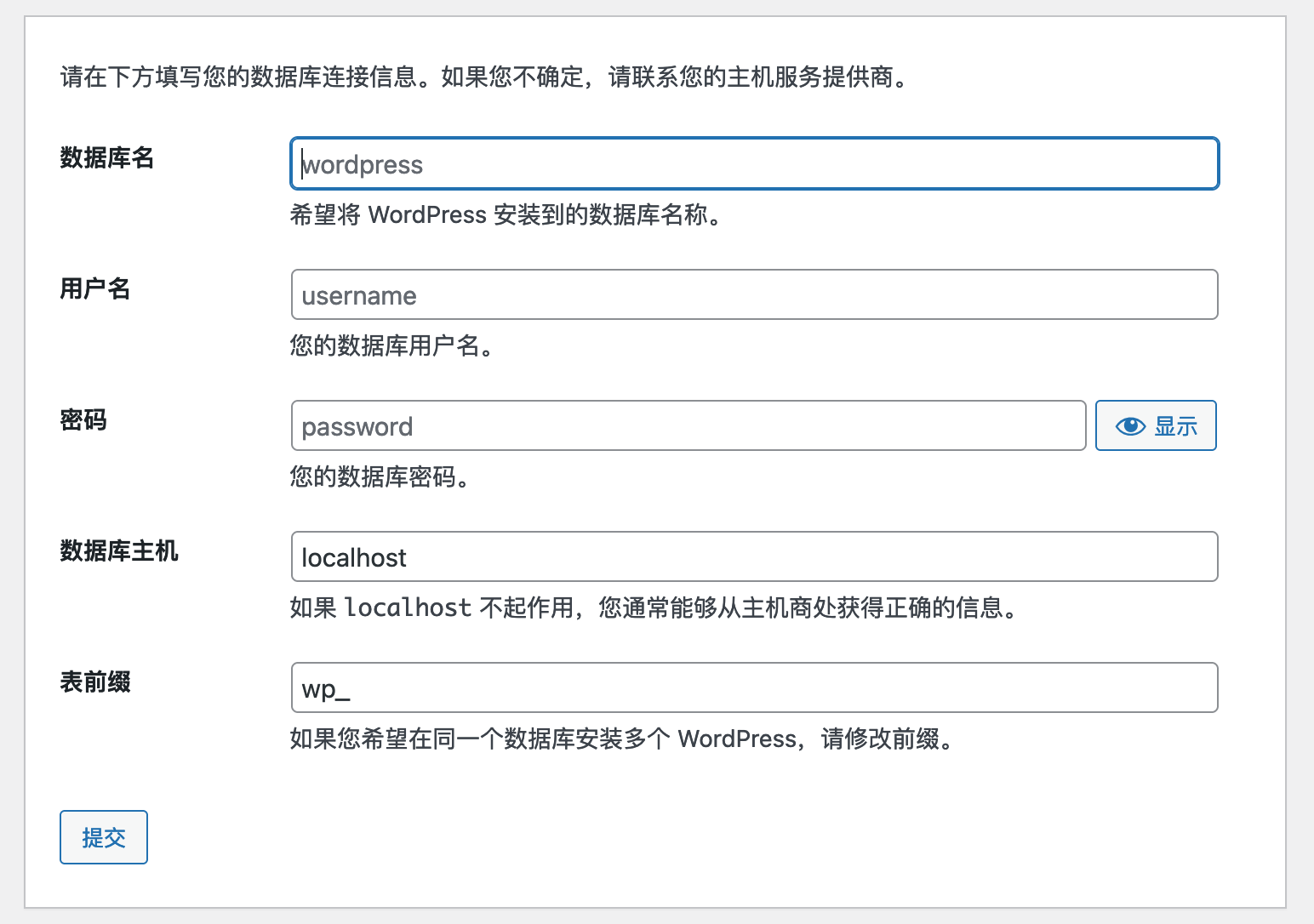This screenshot has width=1314, height=924.
Task: Click the 密码 field label
Action: click(83, 420)
